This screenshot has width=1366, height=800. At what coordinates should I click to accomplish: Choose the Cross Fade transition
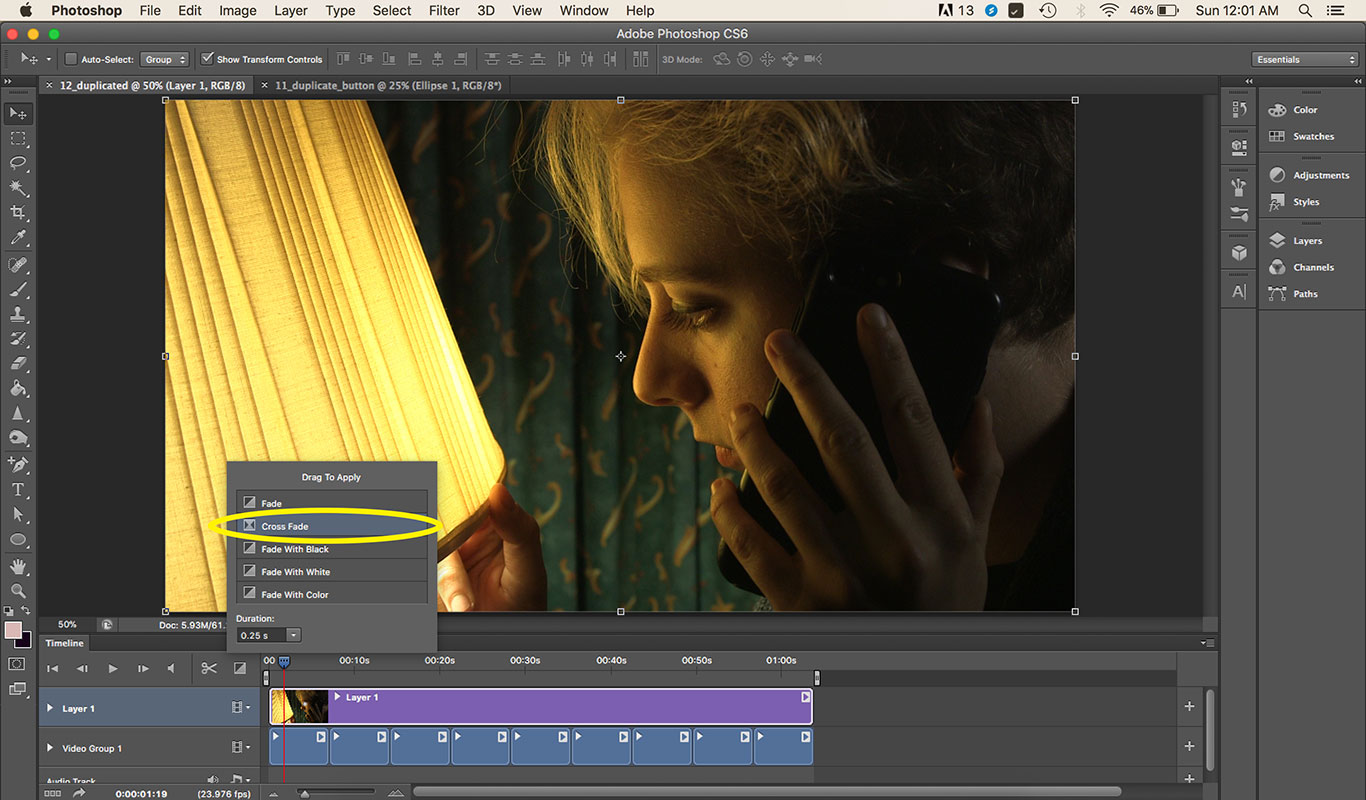pyautogui.click(x=332, y=526)
